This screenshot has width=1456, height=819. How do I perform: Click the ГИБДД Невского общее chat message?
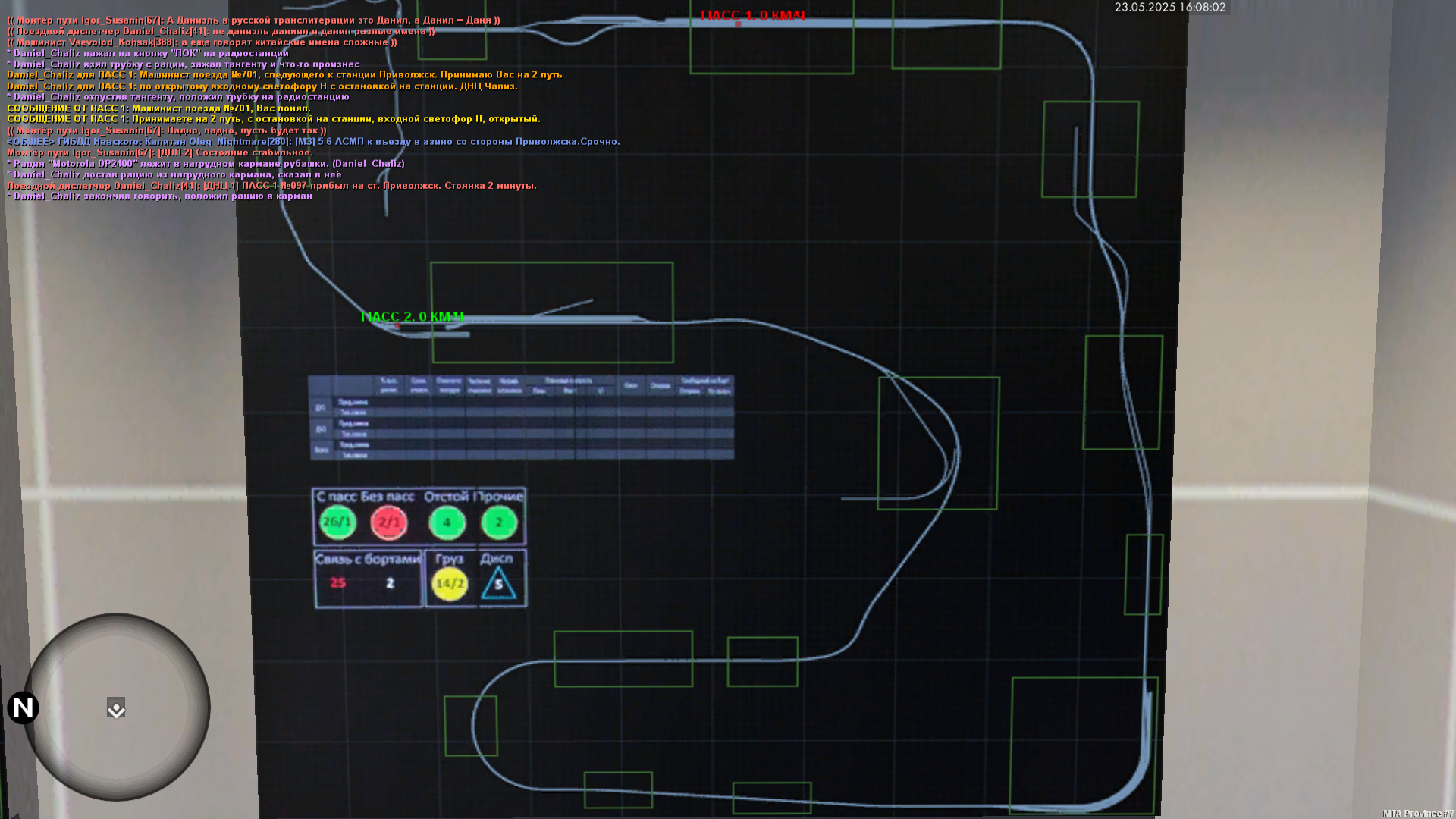[313, 142]
